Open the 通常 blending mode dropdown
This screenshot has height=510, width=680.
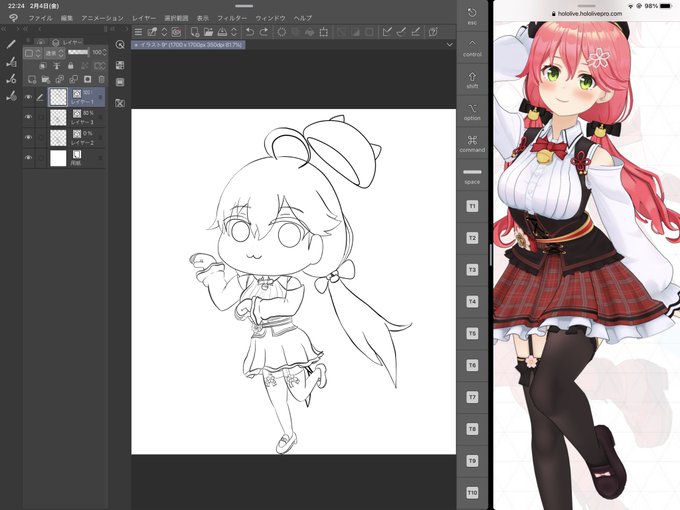click(55, 53)
